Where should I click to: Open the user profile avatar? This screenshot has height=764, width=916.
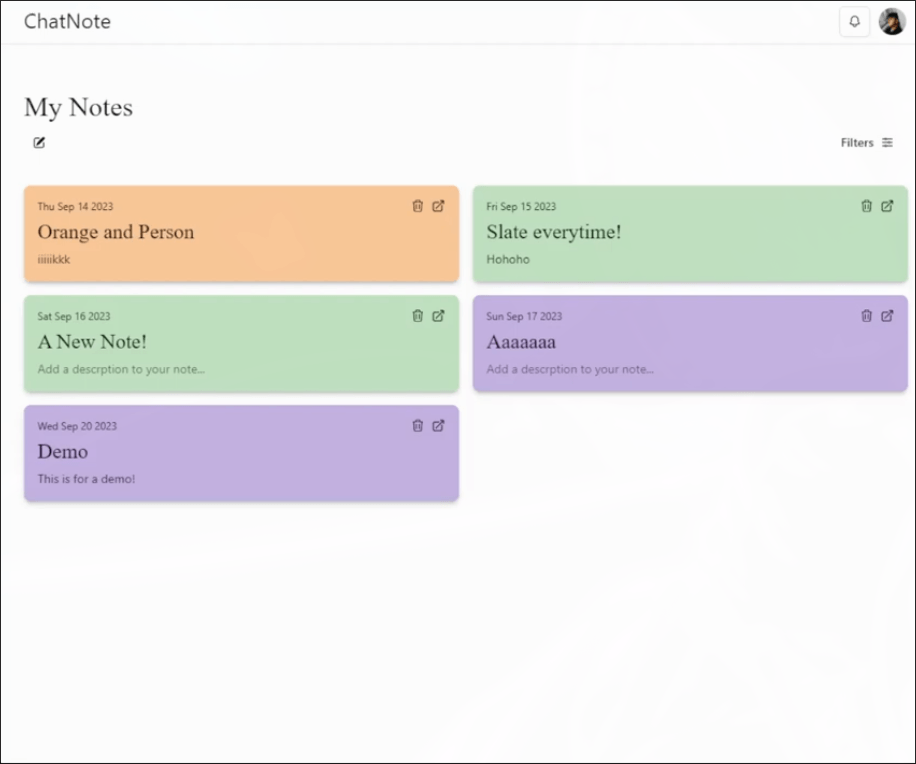891,21
